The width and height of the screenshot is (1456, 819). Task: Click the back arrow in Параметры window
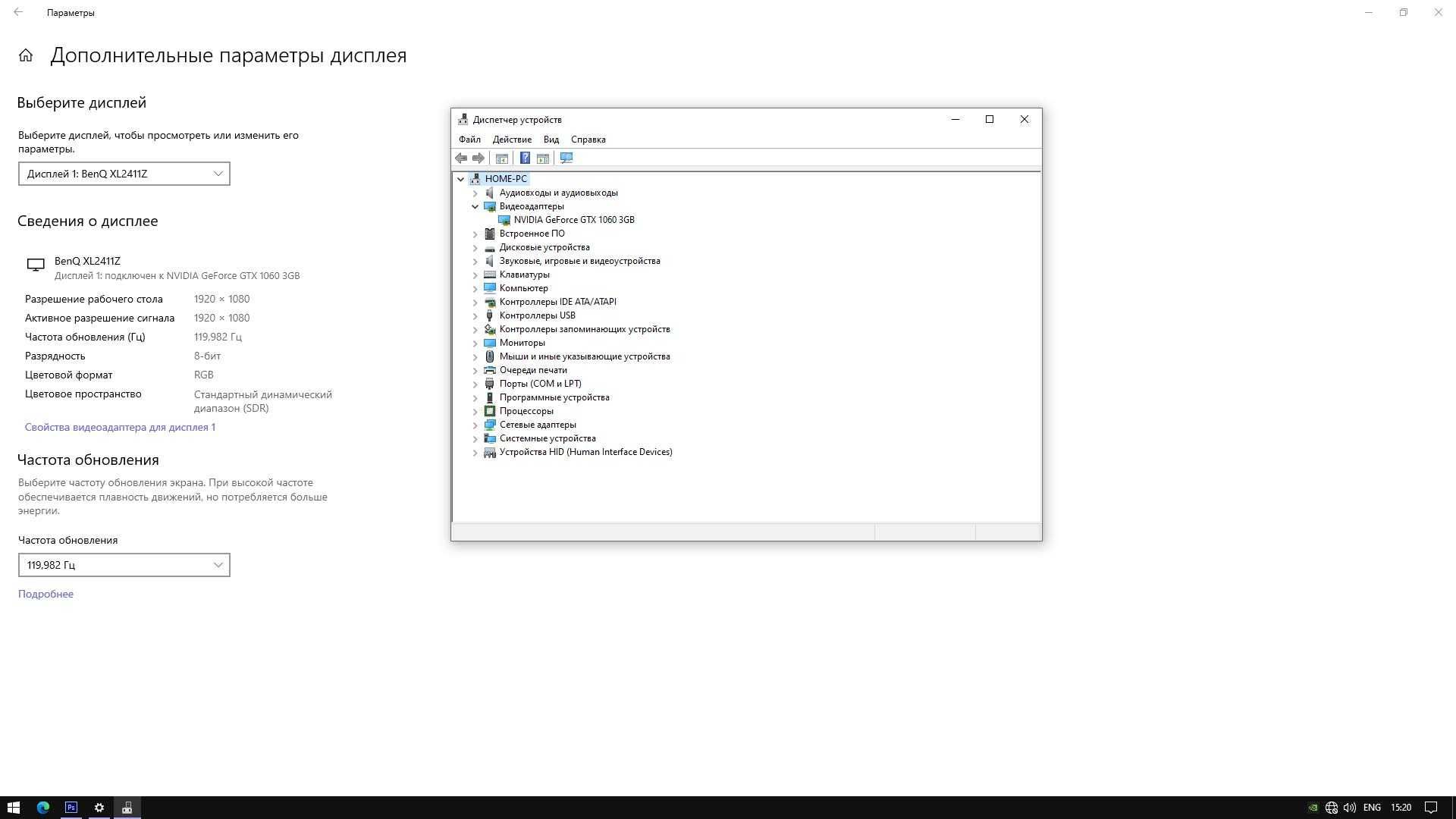point(18,12)
